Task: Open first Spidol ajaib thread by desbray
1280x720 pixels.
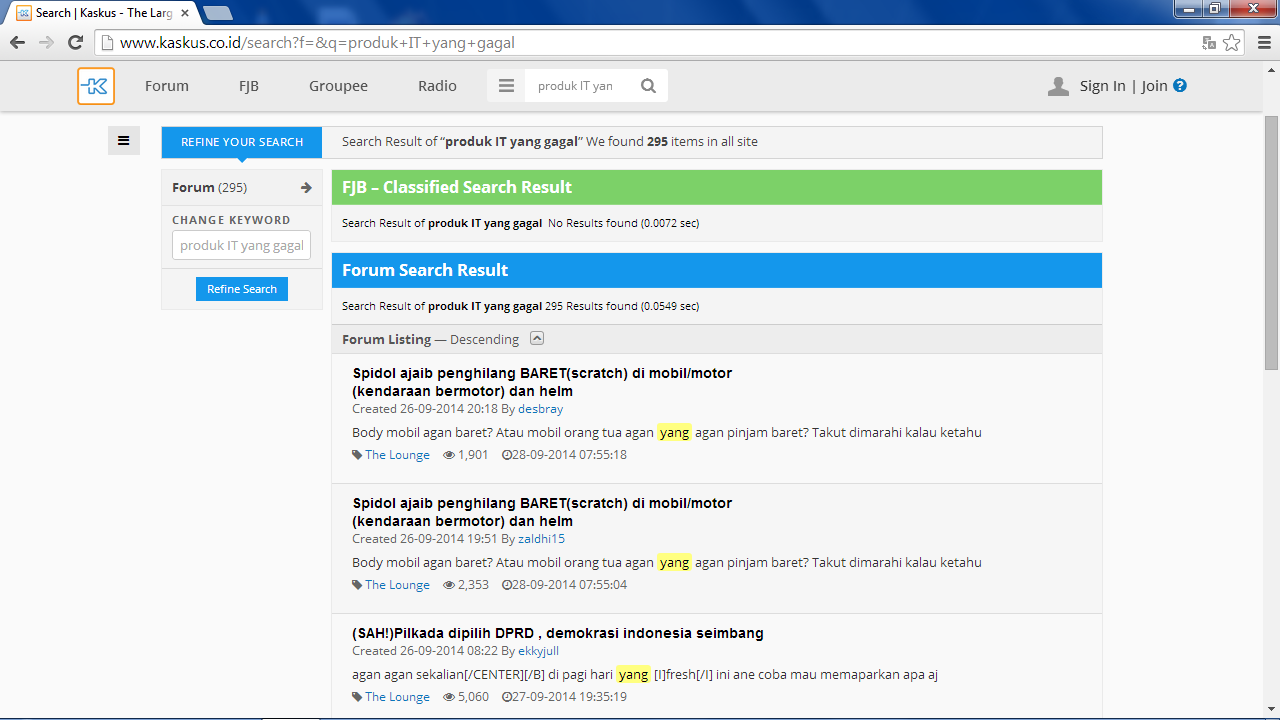Action: pyautogui.click(x=542, y=382)
